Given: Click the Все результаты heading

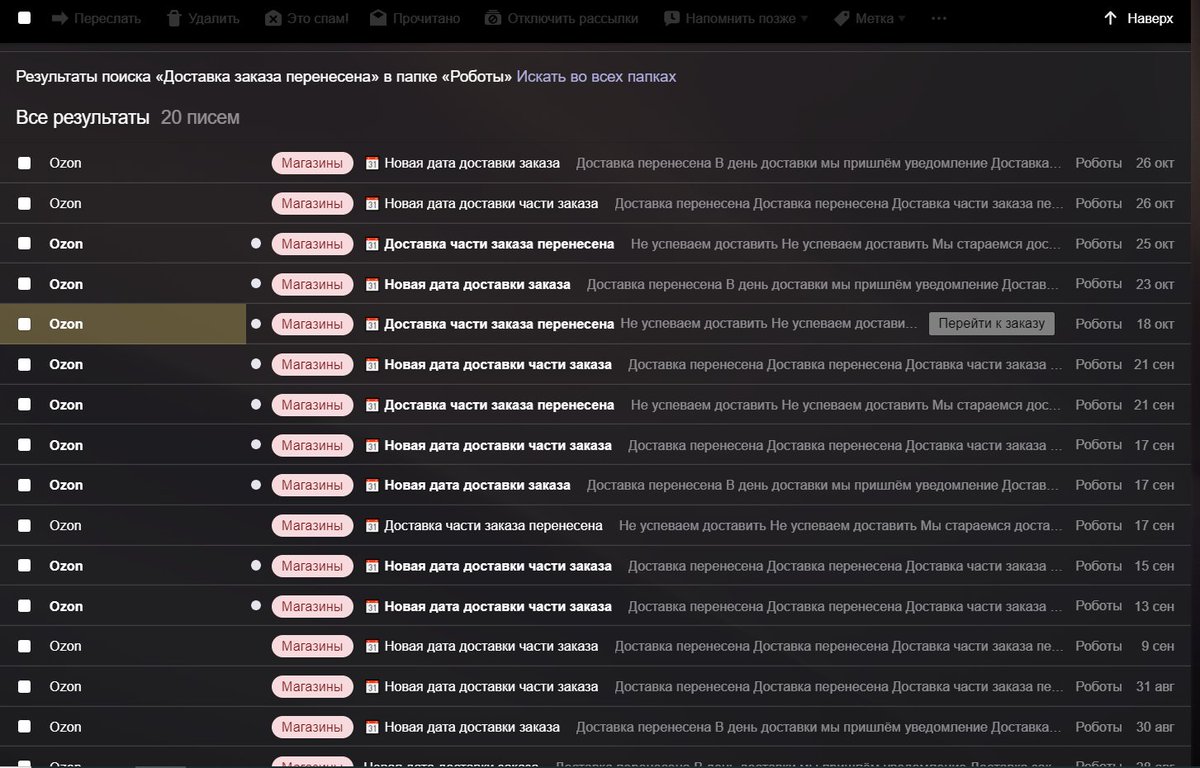Looking at the screenshot, I should point(82,118).
